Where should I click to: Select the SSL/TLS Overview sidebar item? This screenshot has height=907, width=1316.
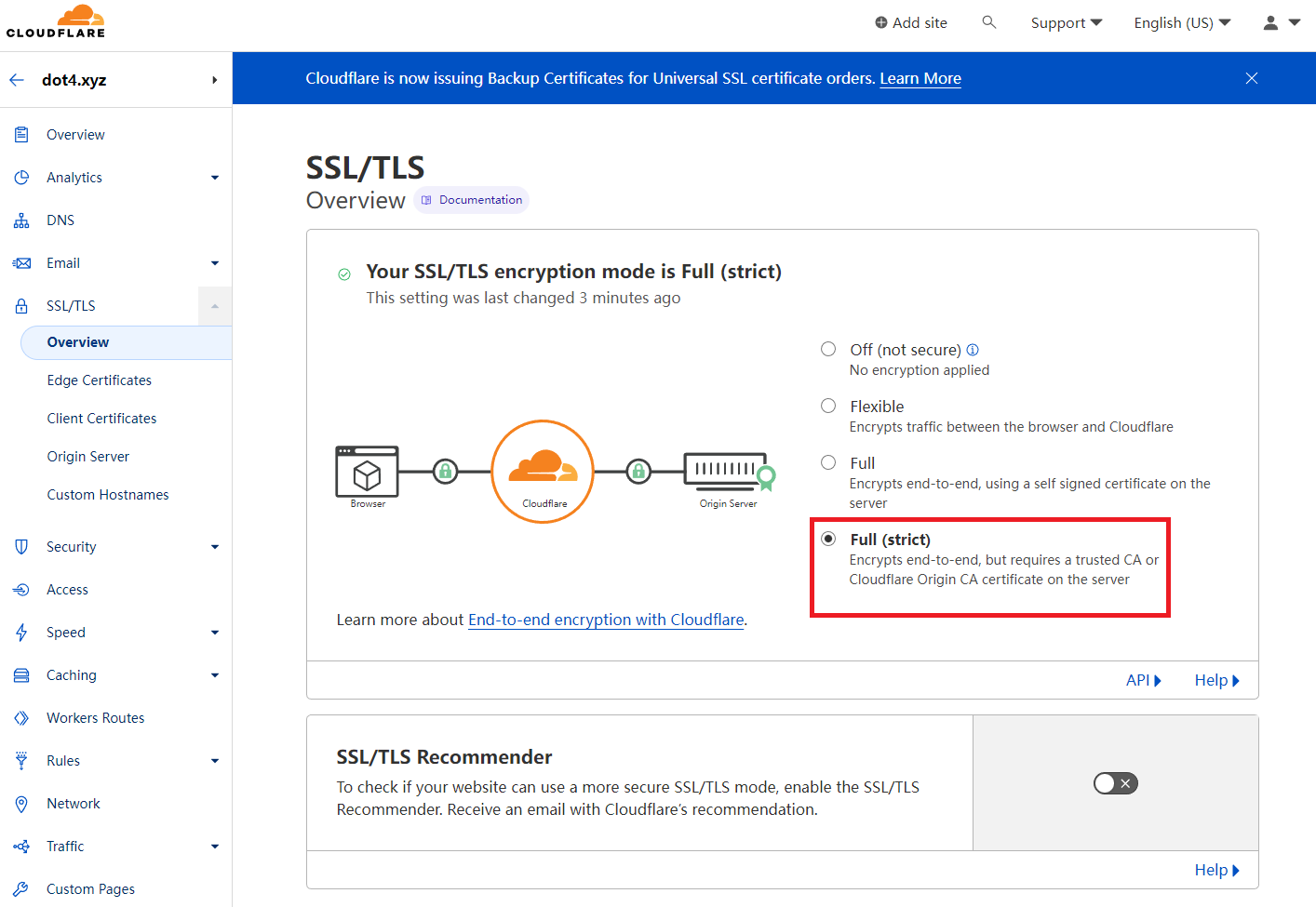126,342
